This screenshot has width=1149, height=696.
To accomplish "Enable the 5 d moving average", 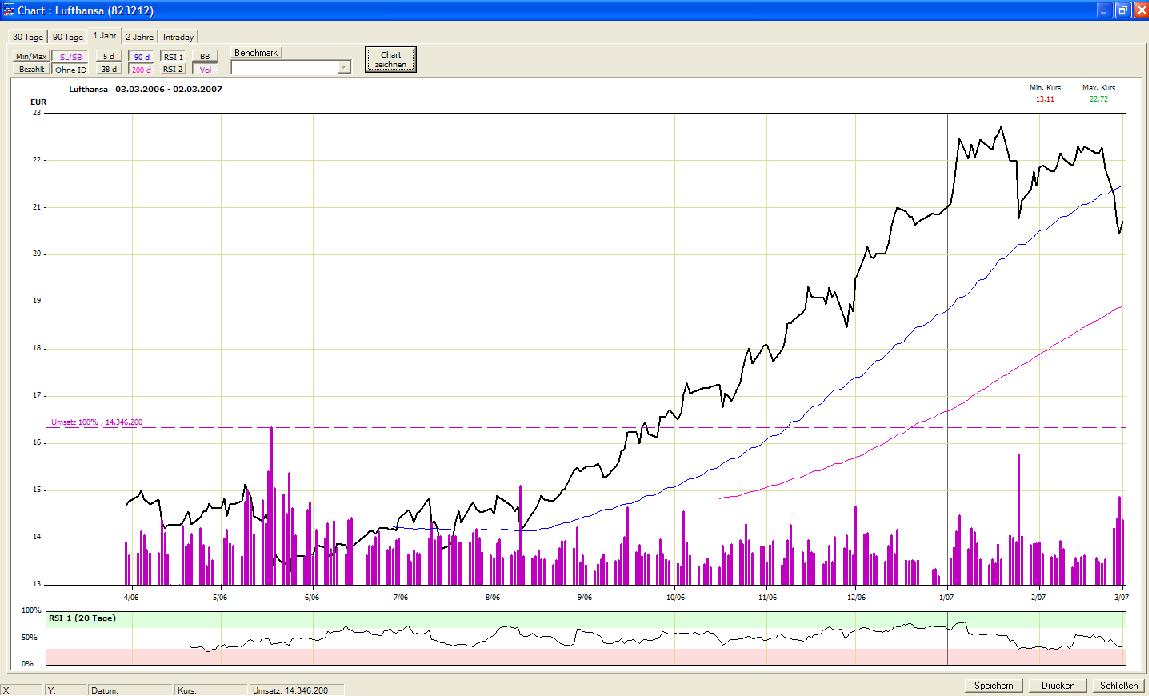I will [108, 56].
